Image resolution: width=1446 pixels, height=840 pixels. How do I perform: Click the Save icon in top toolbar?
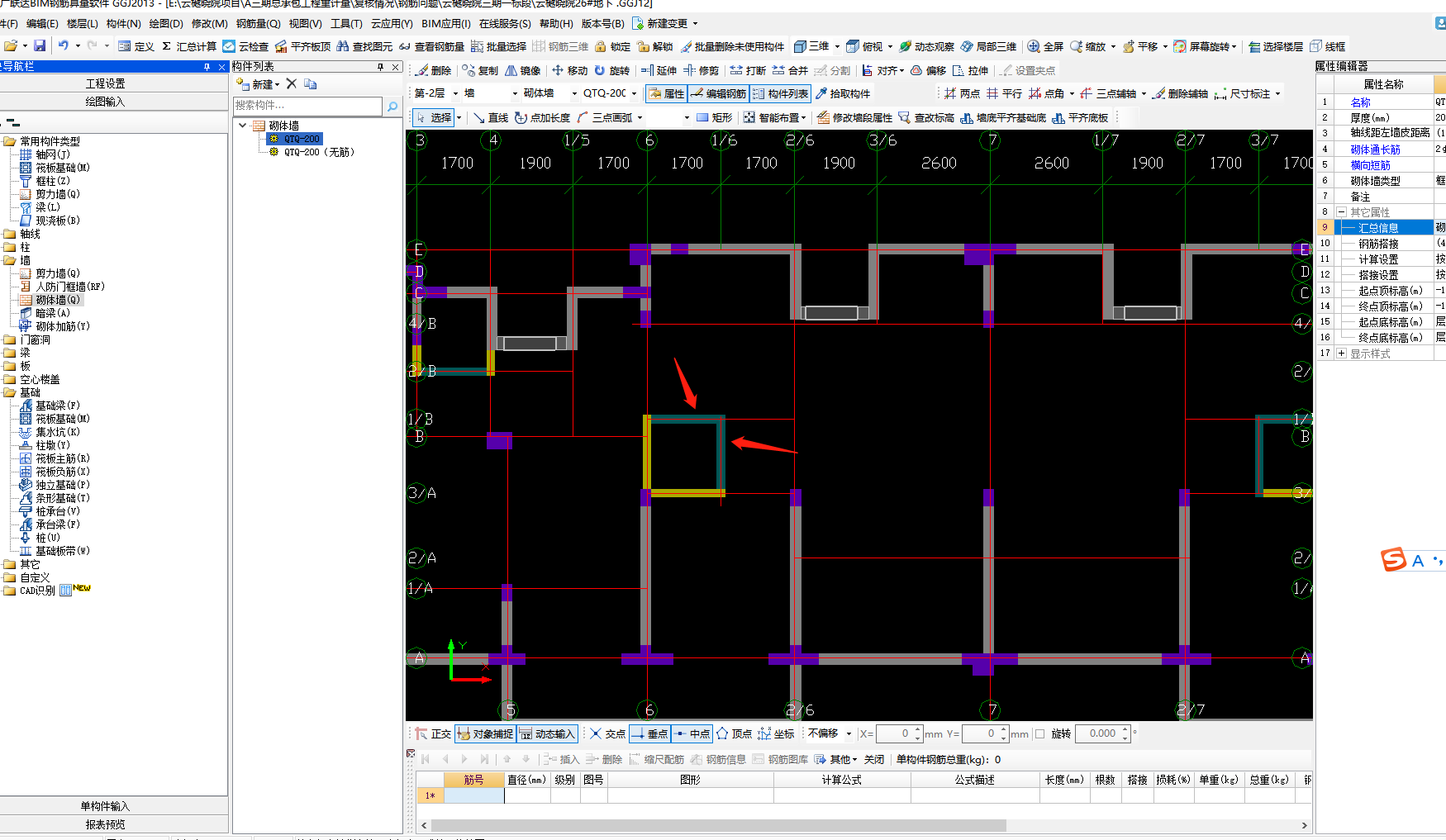pyautogui.click(x=39, y=46)
